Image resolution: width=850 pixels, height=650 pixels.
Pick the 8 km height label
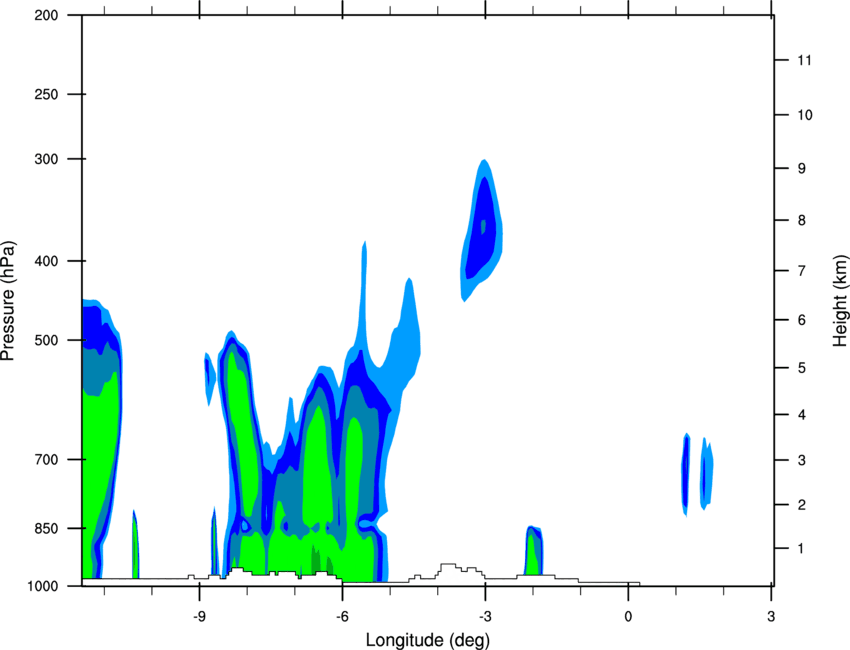click(x=802, y=220)
